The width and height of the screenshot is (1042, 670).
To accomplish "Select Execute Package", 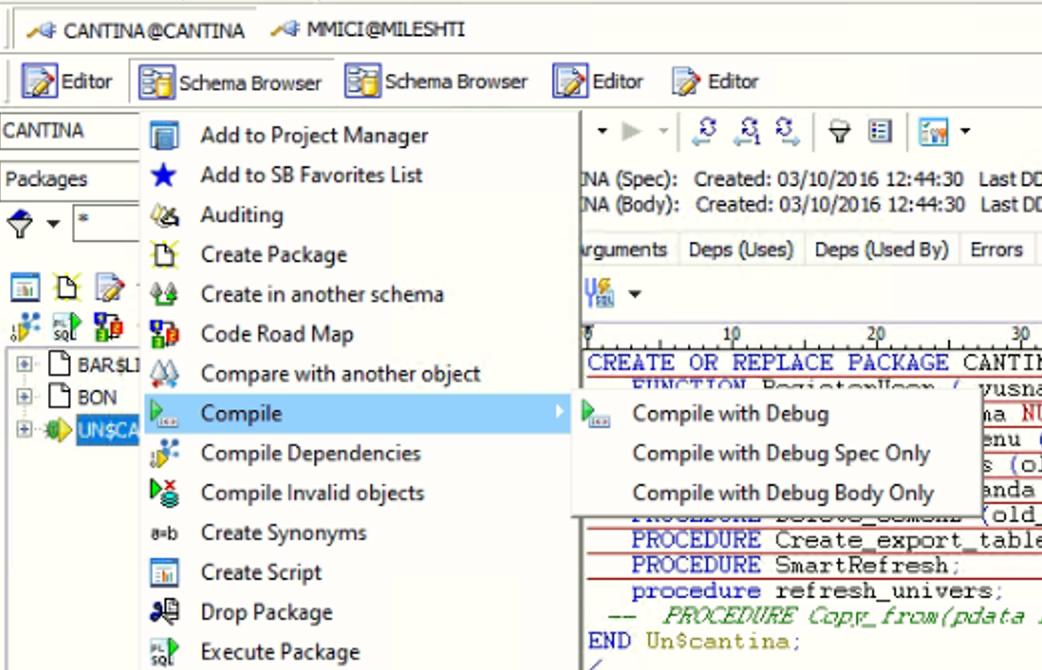I will point(280,652).
